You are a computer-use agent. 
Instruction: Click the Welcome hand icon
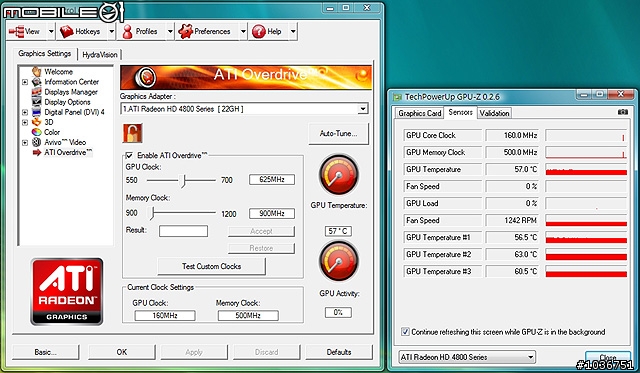(37, 71)
